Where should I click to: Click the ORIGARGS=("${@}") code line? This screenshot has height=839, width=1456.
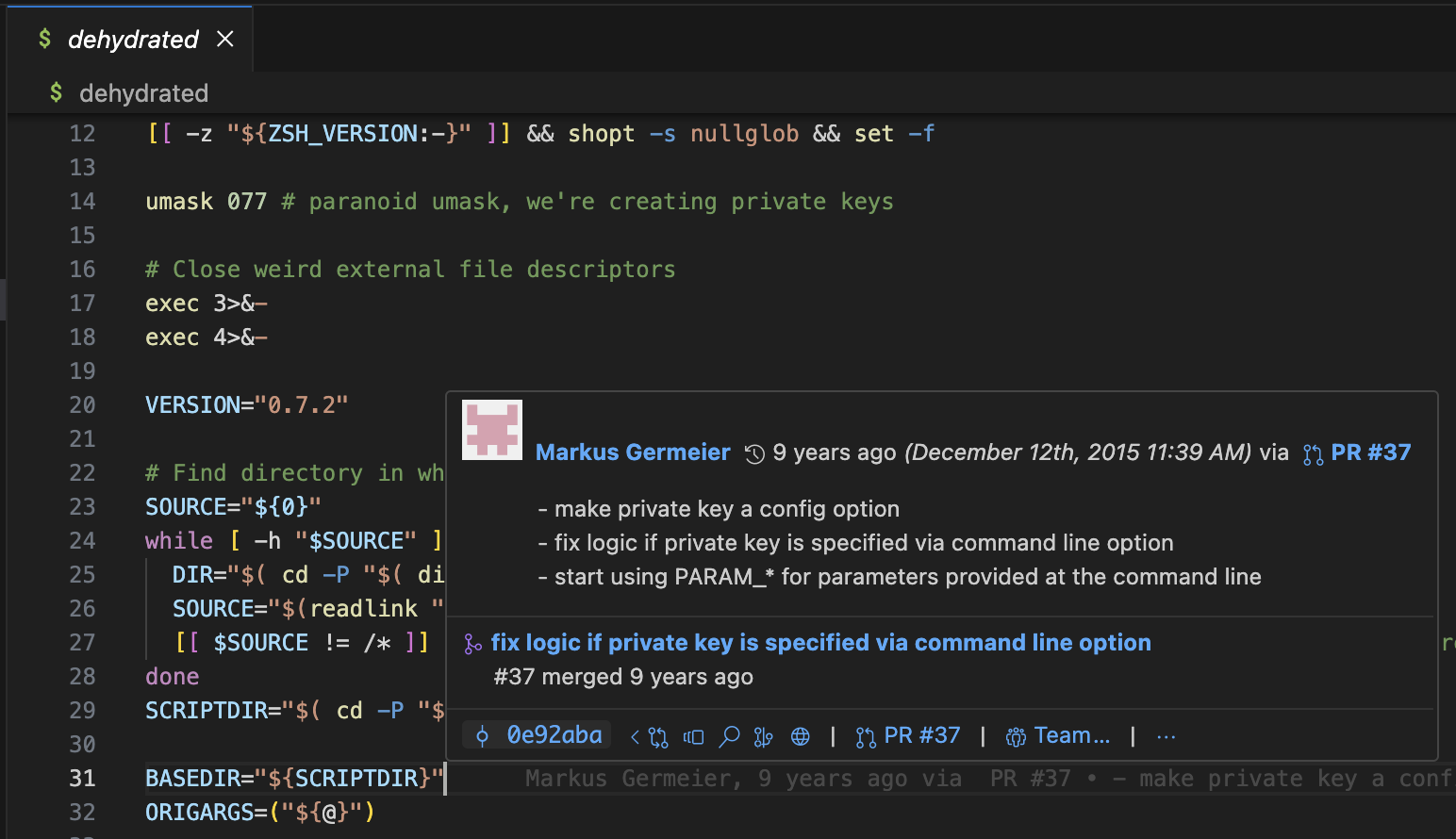(260, 813)
